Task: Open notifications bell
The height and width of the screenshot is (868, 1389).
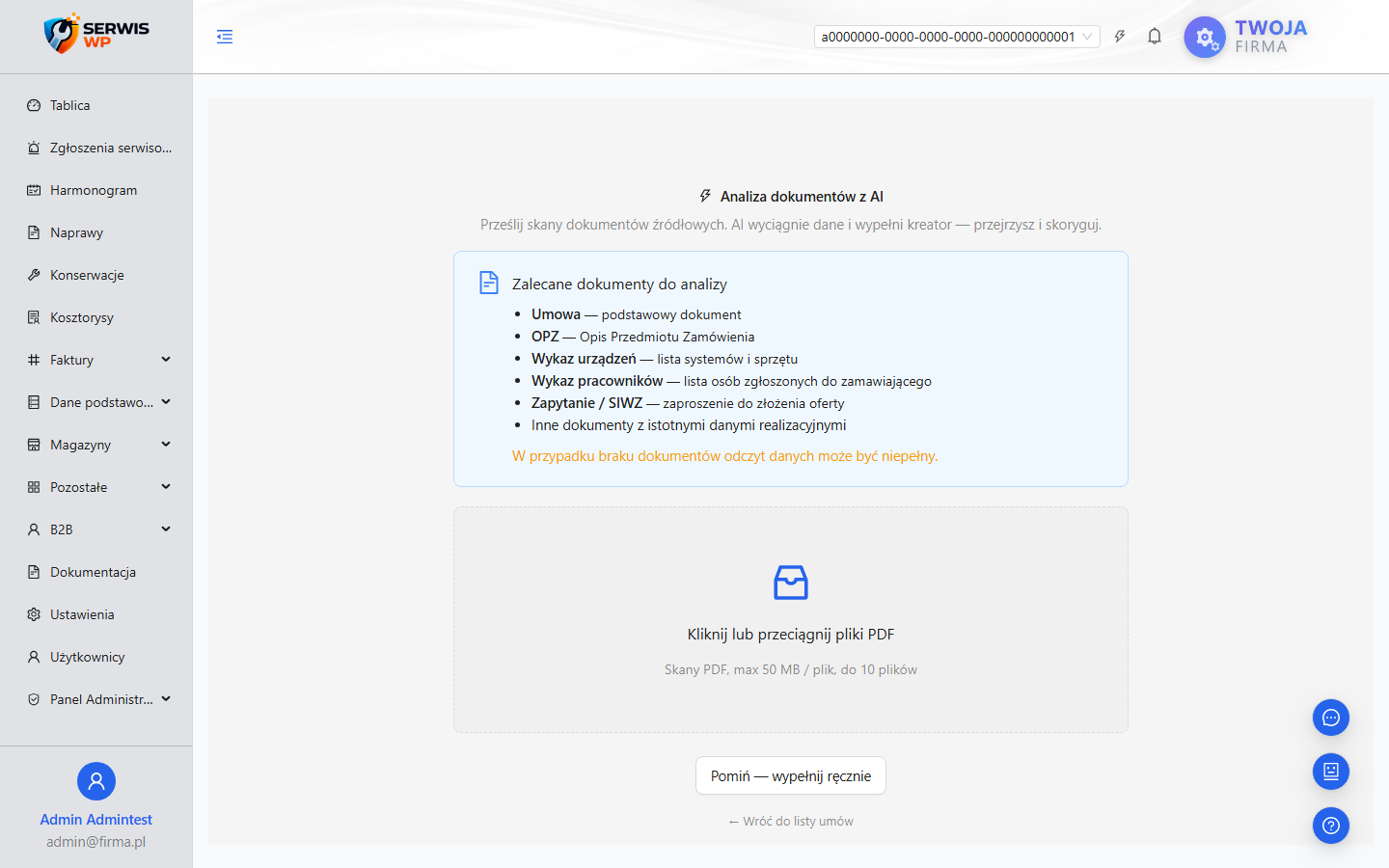Action: click(x=1155, y=37)
